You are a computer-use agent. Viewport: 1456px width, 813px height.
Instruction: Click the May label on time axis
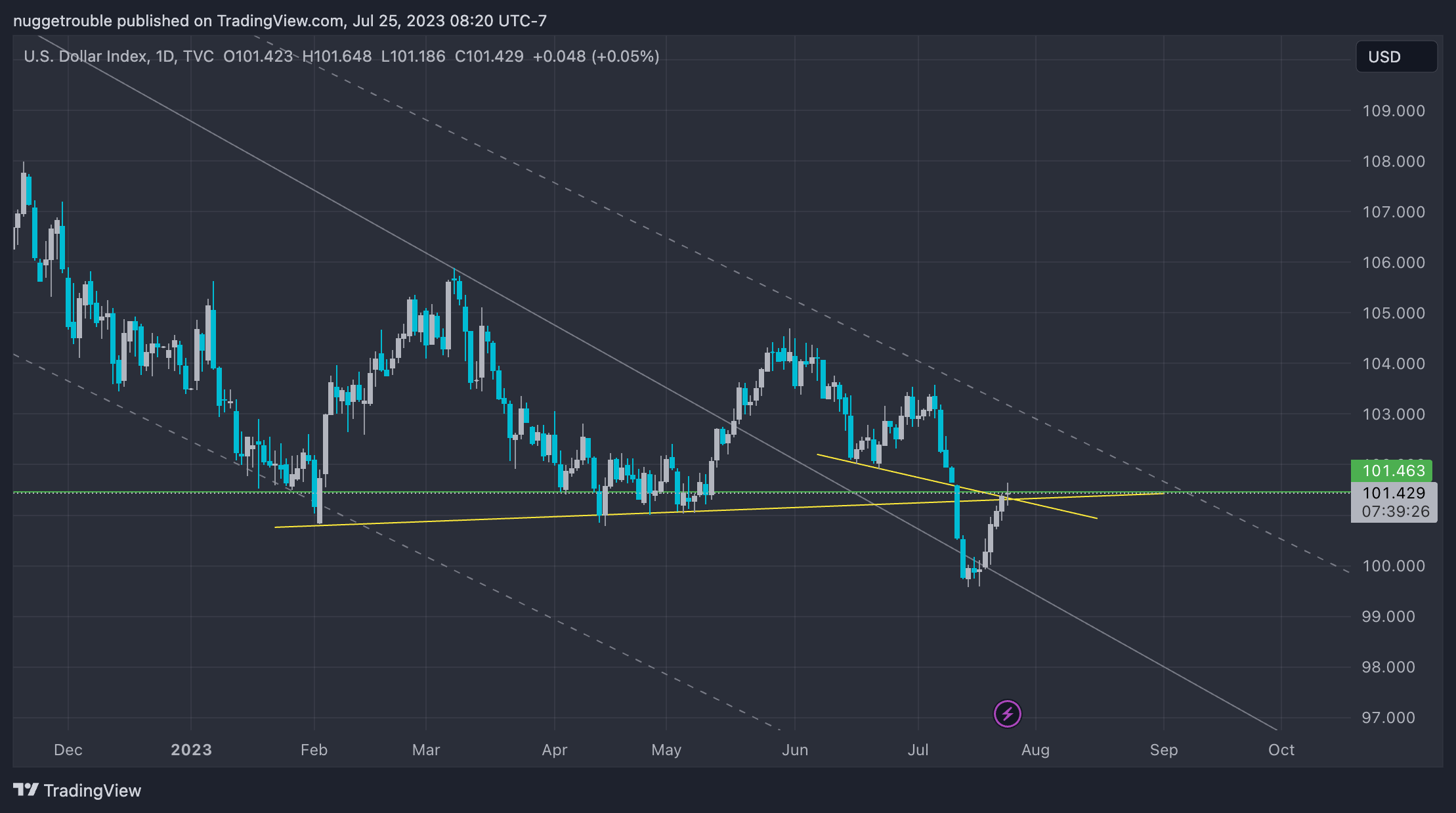666,750
